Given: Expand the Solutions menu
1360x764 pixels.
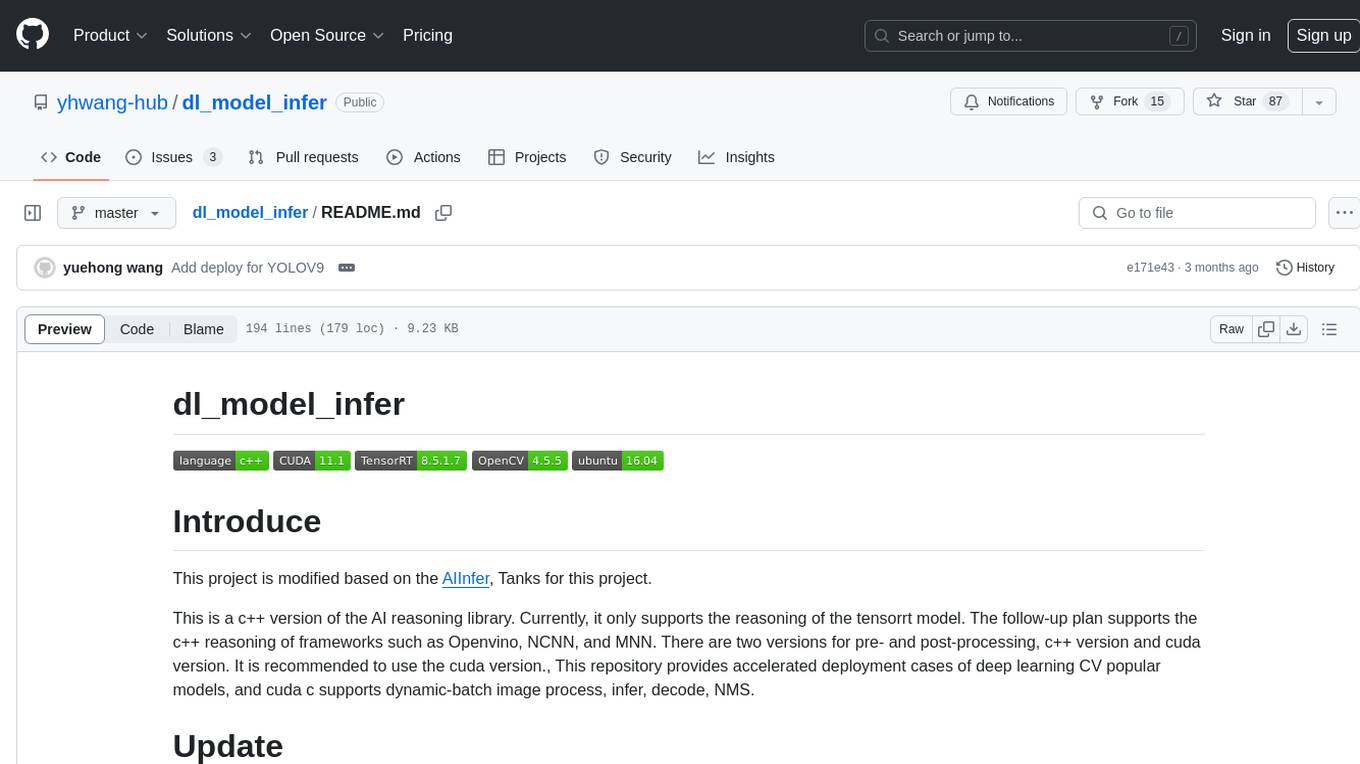Looking at the screenshot, I should click(208, 35).
